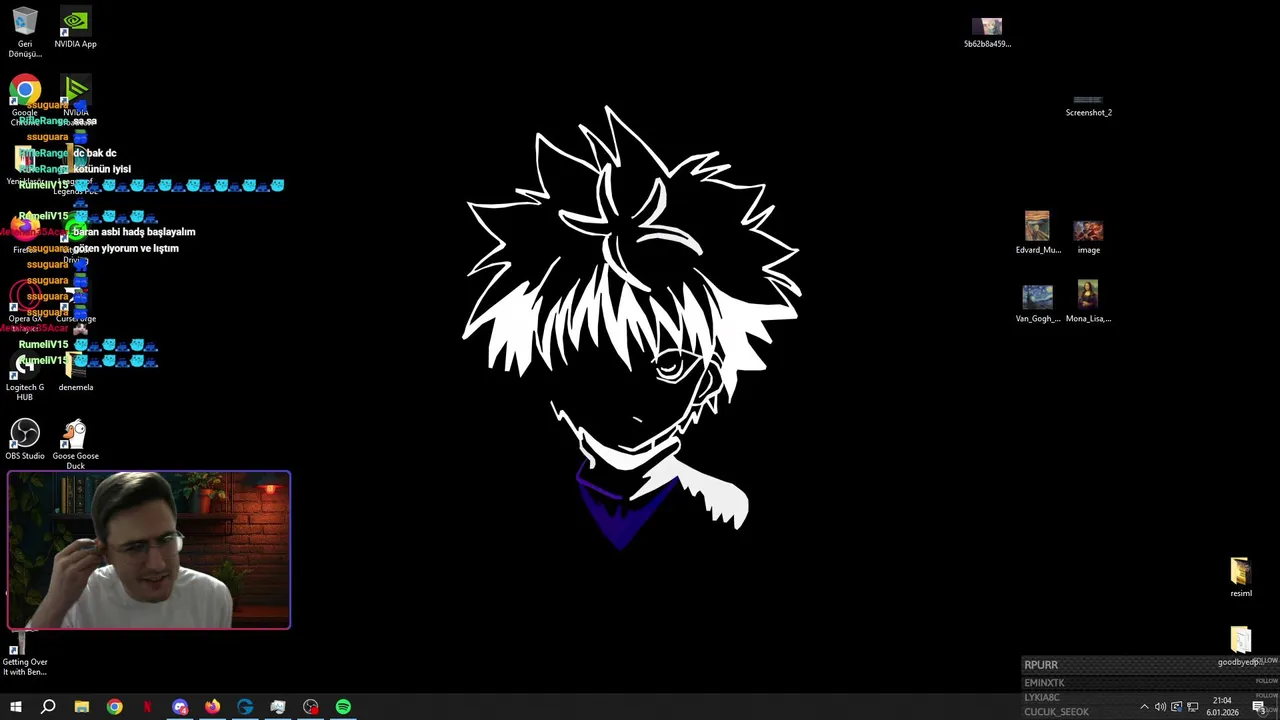Click the CUCUK_SEEOK name in the follower list
The height and width of the screenshot is (720, 1280).
[1056, 712]
